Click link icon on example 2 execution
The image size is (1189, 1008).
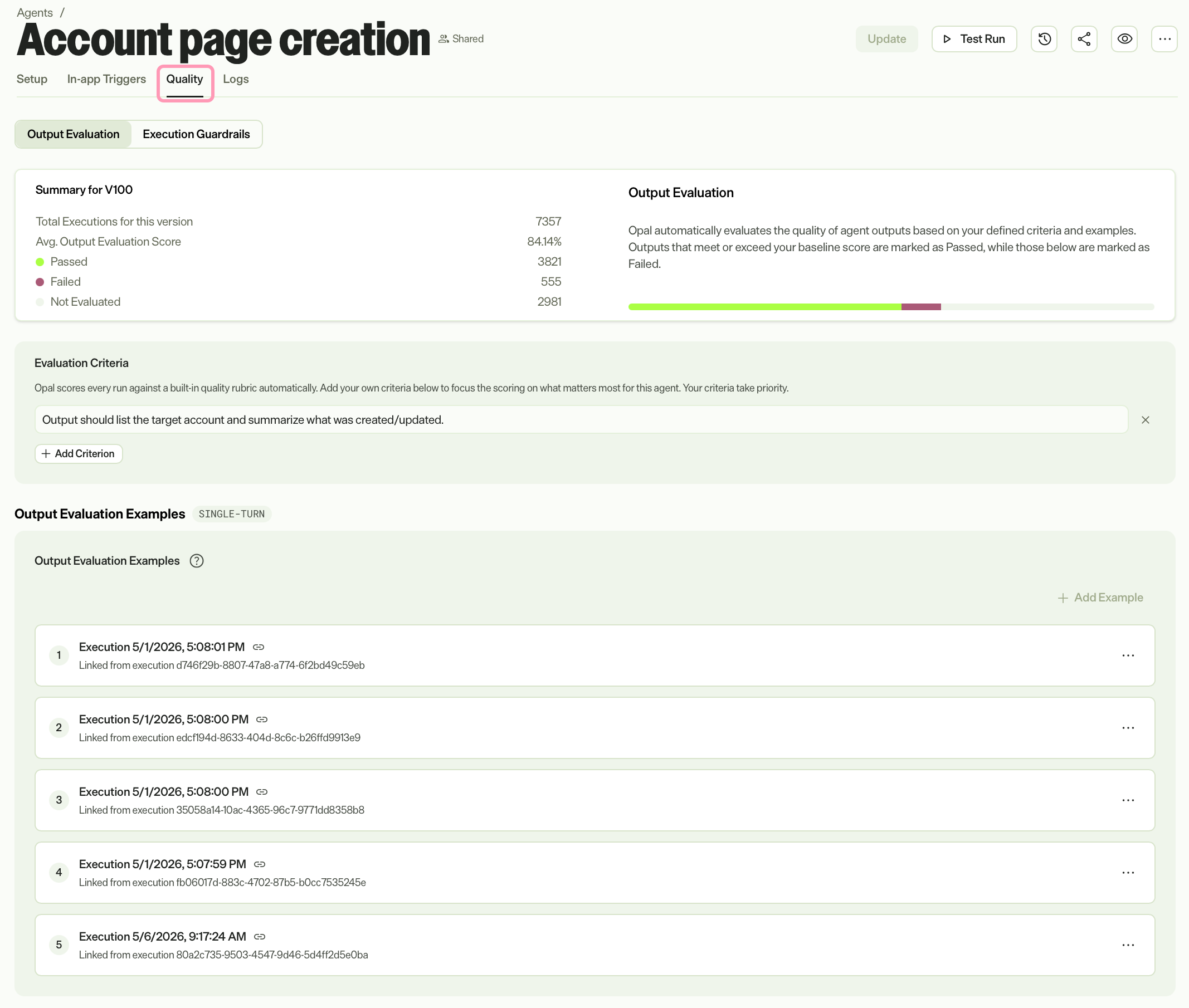pyautogui.click(x=262, y=720)
